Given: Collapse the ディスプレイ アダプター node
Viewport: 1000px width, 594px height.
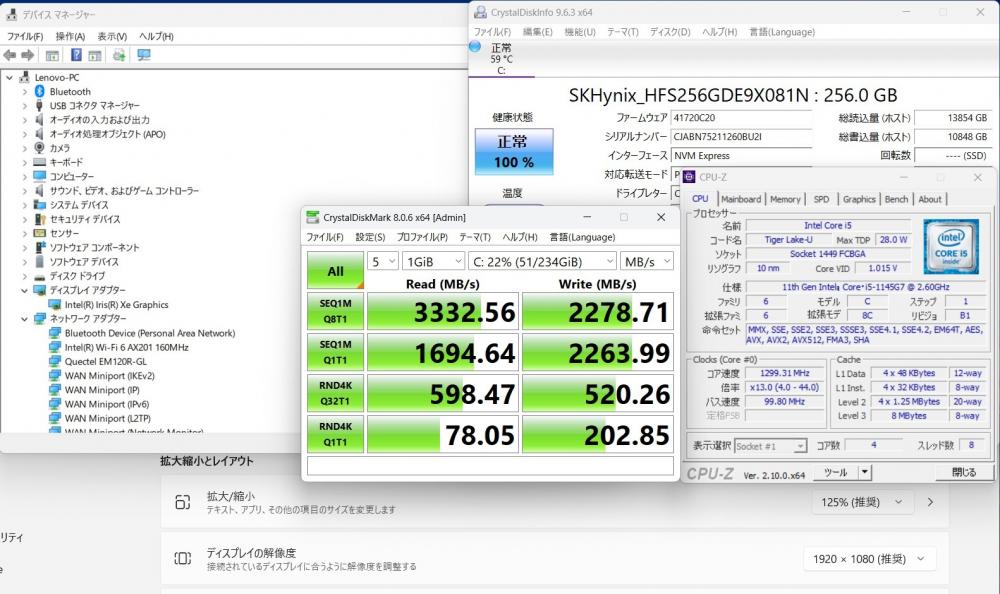Looking at the screenshot, I should 25,290.
